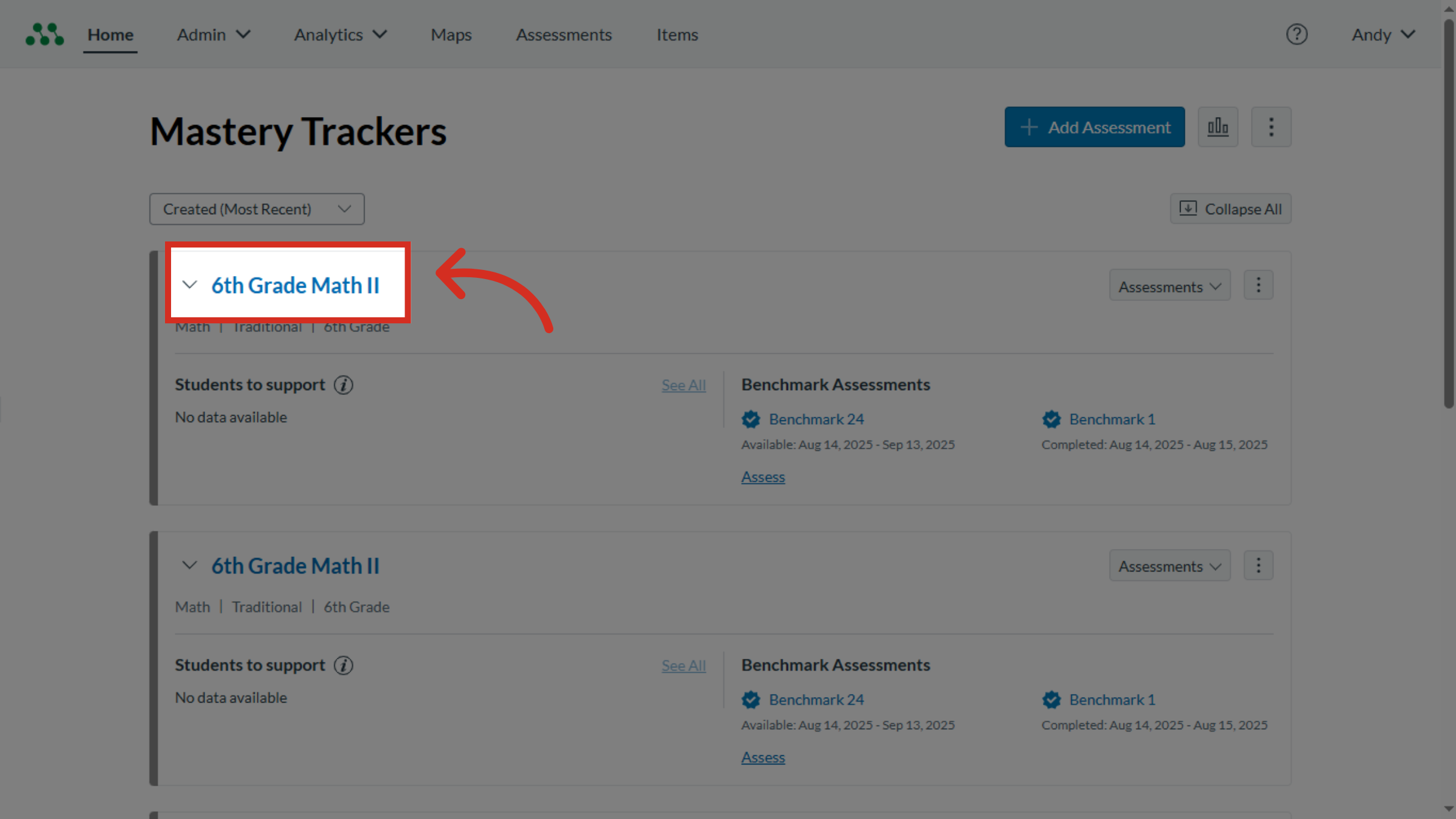The image size is (1456, 819).
Task: Click the Collapse All button
Action: (1230, 209)
